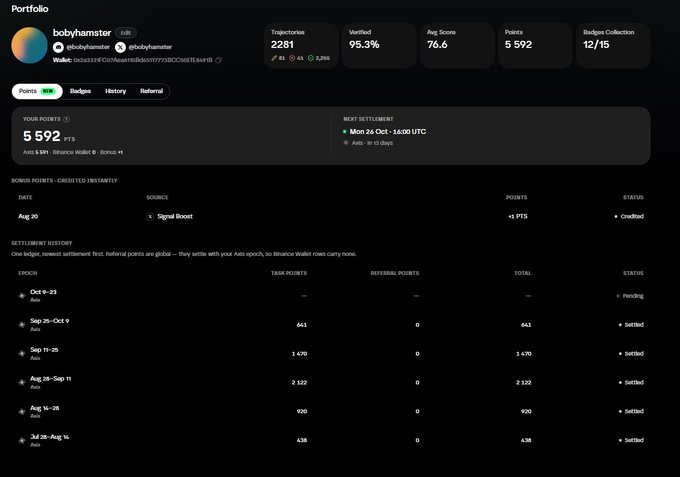Image resolution: width=680 pixels, height=477 pixels.
Task: Click the X icon beside Signal Boost
Action: pos(150,216)
